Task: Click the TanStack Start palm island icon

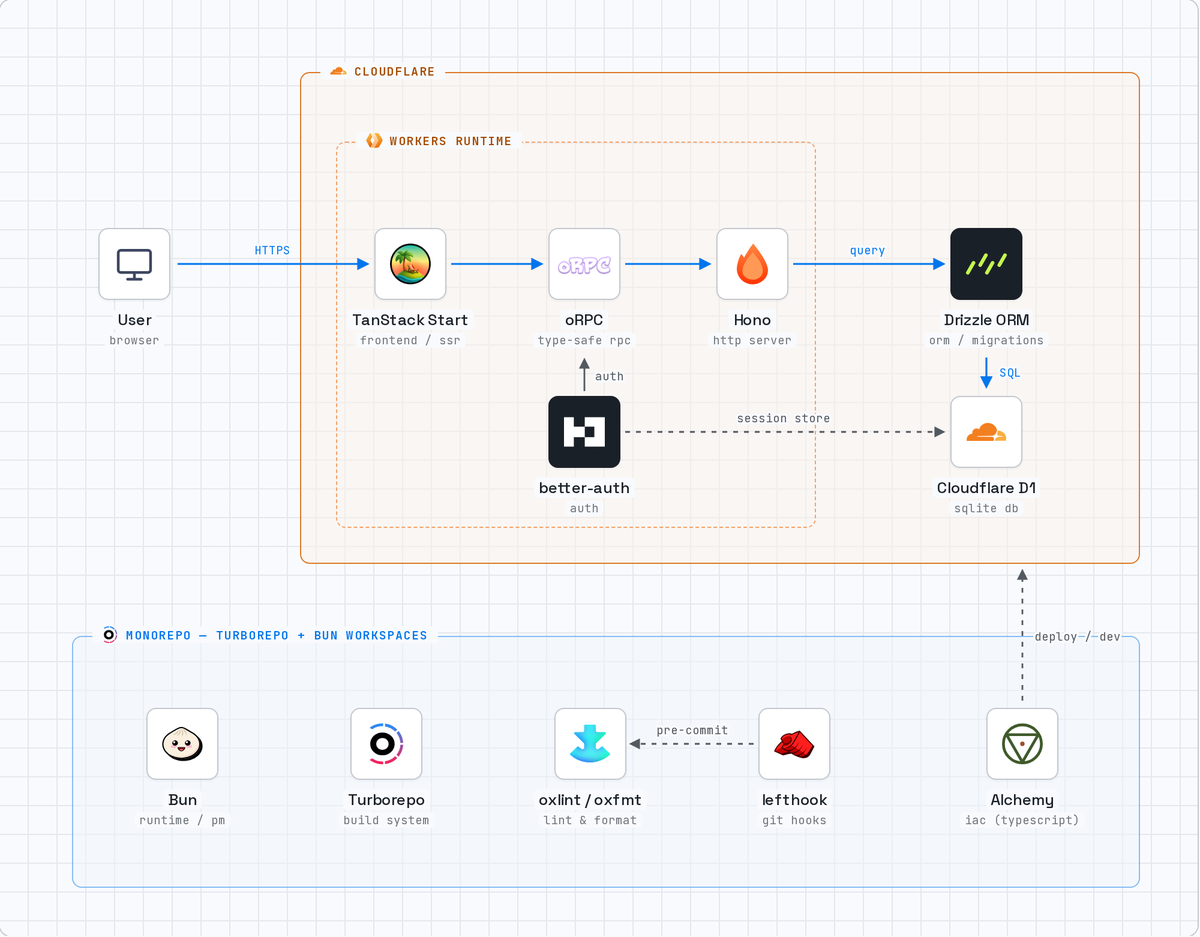Action: [x=410, y=264]
